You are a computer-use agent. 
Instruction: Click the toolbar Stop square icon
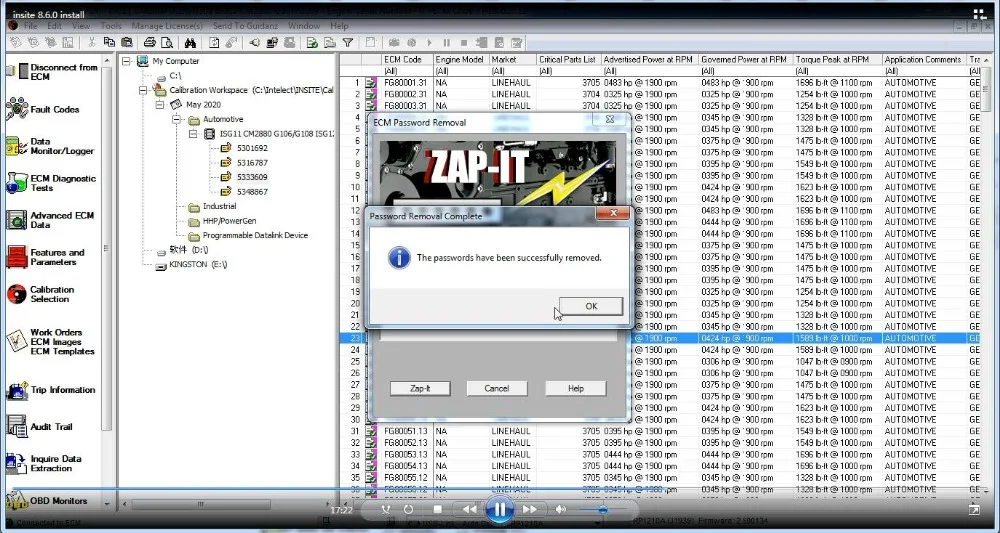(464, 43)
